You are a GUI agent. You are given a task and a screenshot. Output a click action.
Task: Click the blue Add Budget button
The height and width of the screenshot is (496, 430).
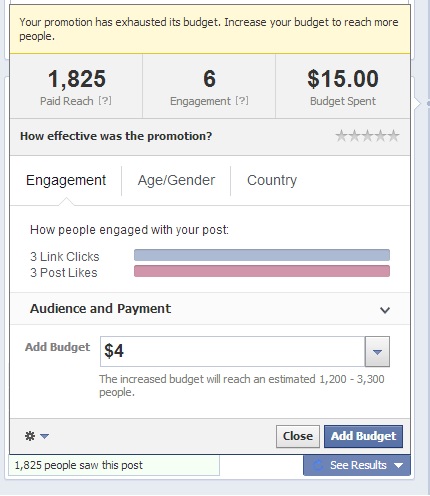coord(363,436)
